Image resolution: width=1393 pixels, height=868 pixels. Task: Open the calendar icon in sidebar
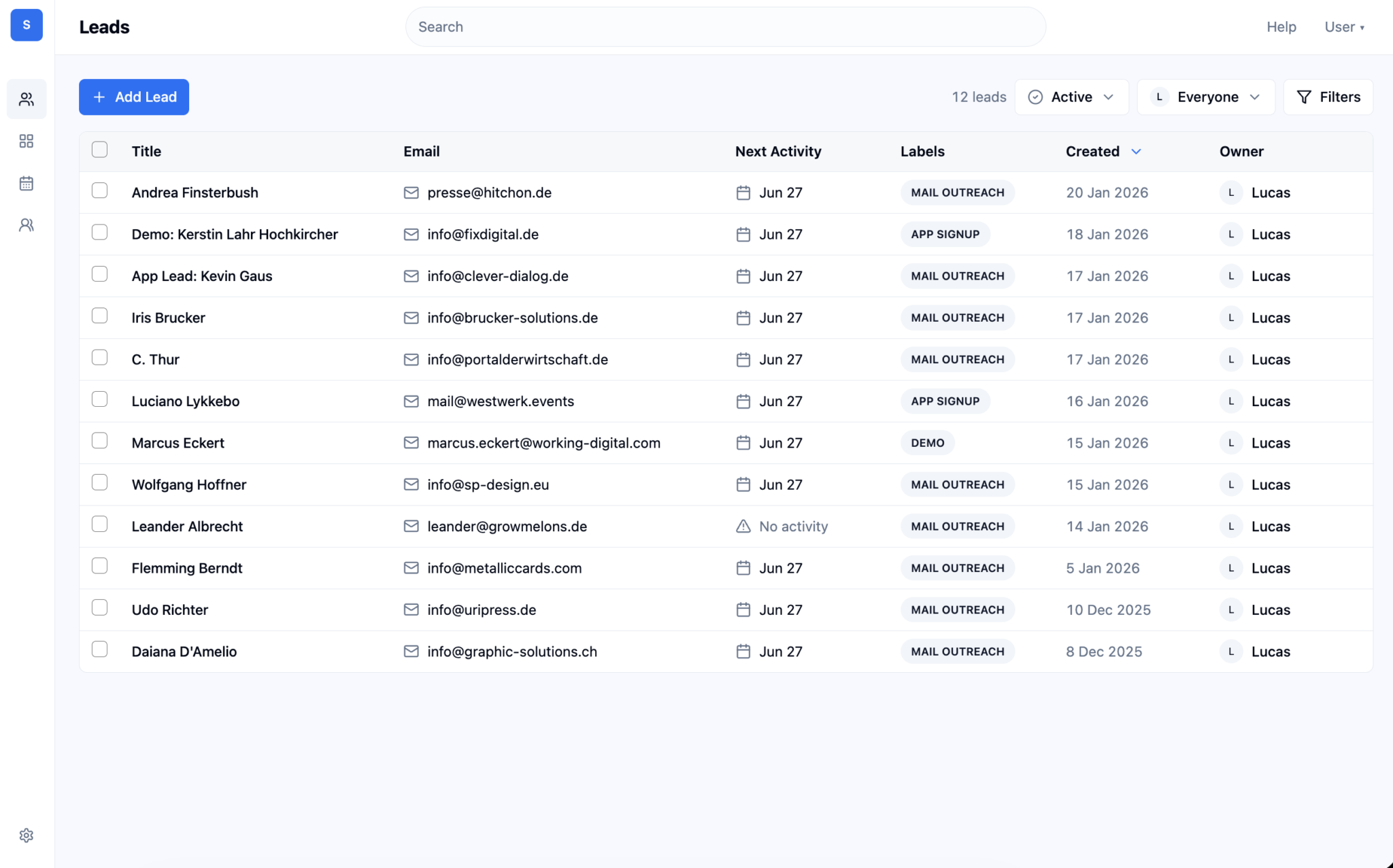coord(27,183)
